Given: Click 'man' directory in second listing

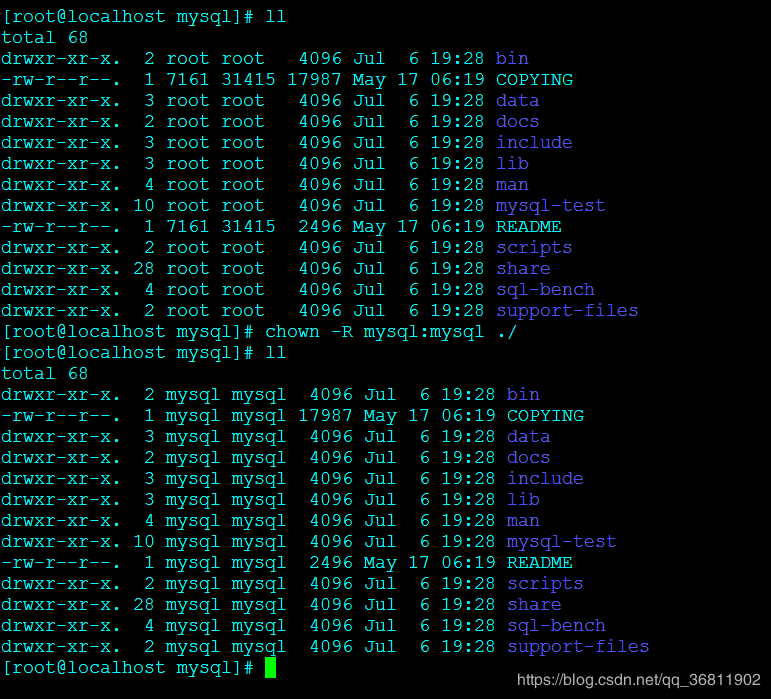Looking at the screenshot, I should [x=523, y=520].
